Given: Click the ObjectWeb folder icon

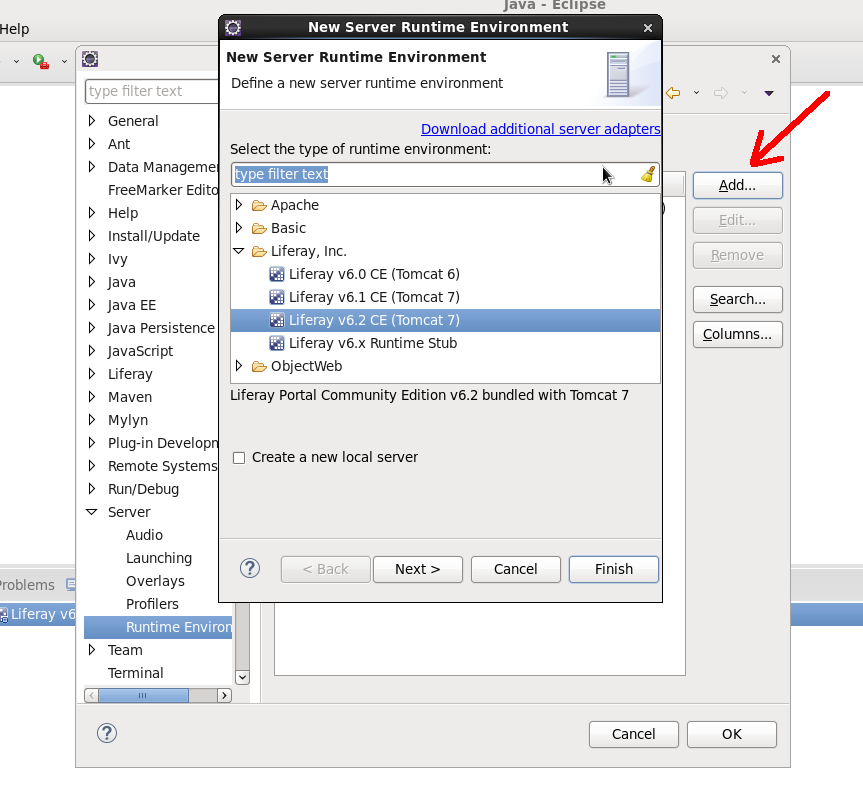Looking at the screenshot, I should pos(259,366).
